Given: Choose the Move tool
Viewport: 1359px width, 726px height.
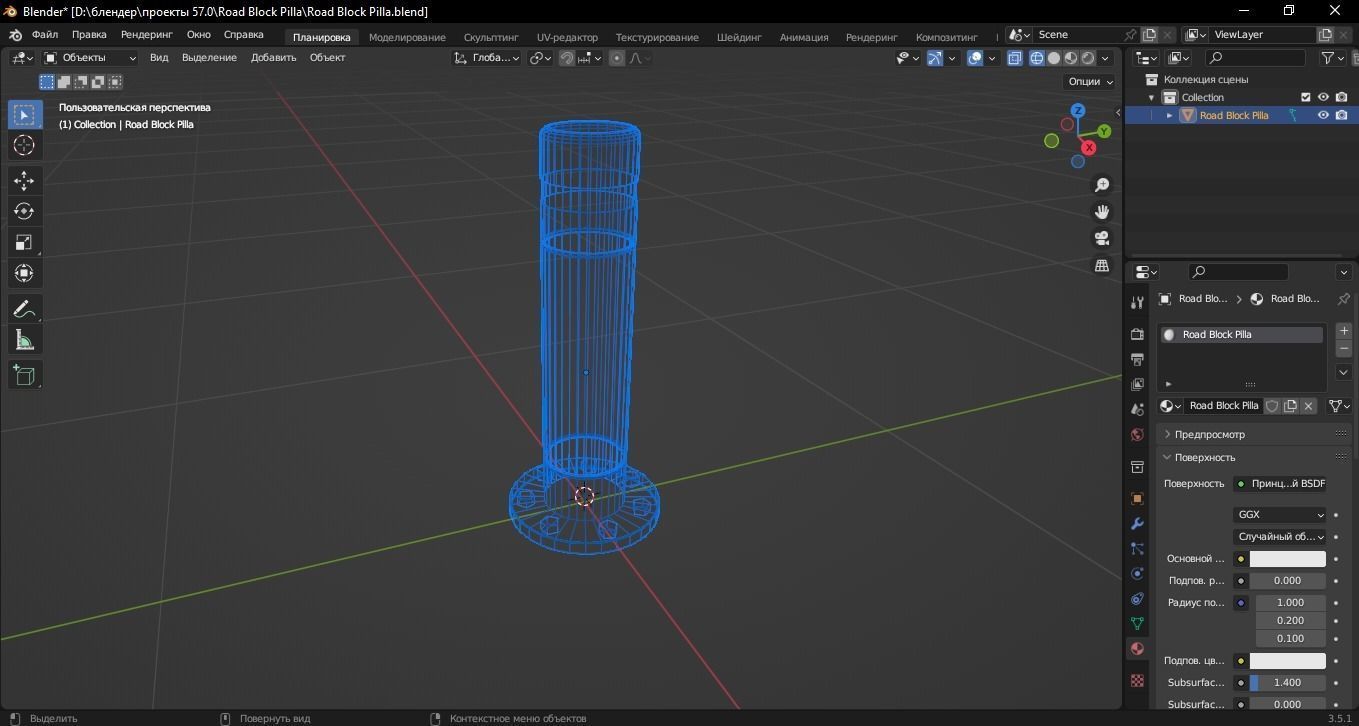Looking at the screenshot, I should point(24,180).
